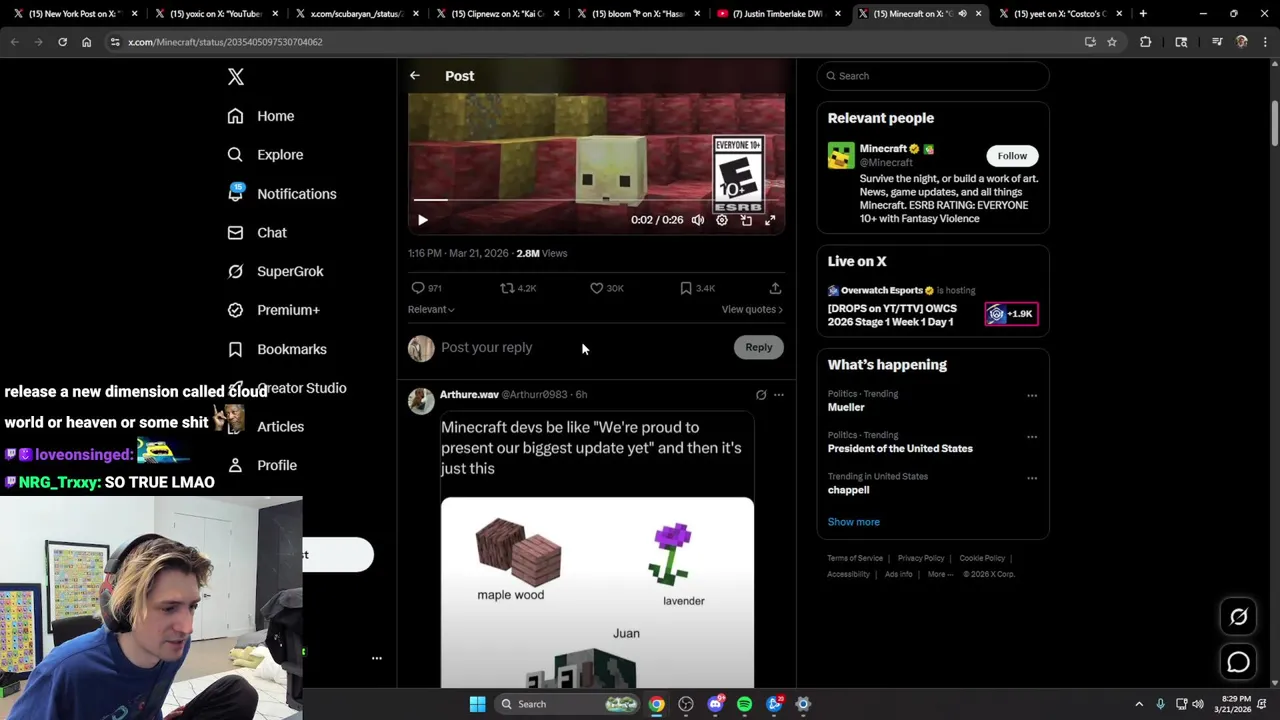Click the X Search box
1280x720 pixels.
[933, 76]
